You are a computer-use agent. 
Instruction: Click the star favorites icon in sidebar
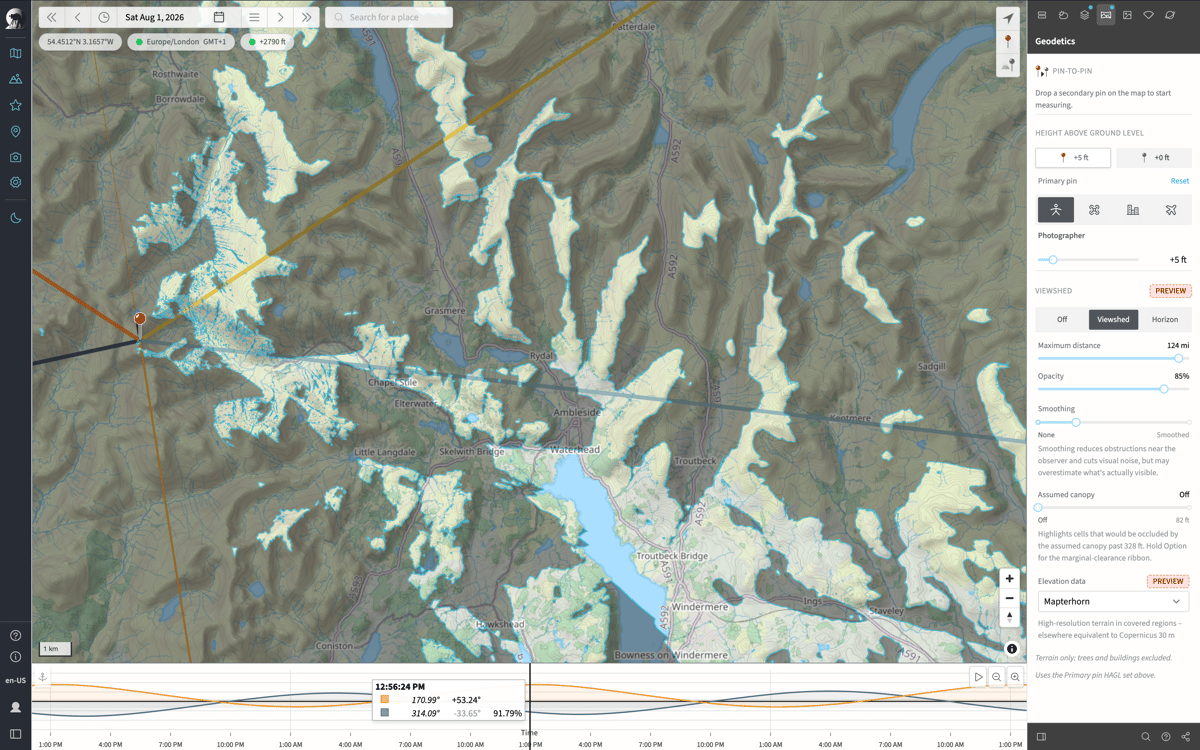tap(15, 105)
